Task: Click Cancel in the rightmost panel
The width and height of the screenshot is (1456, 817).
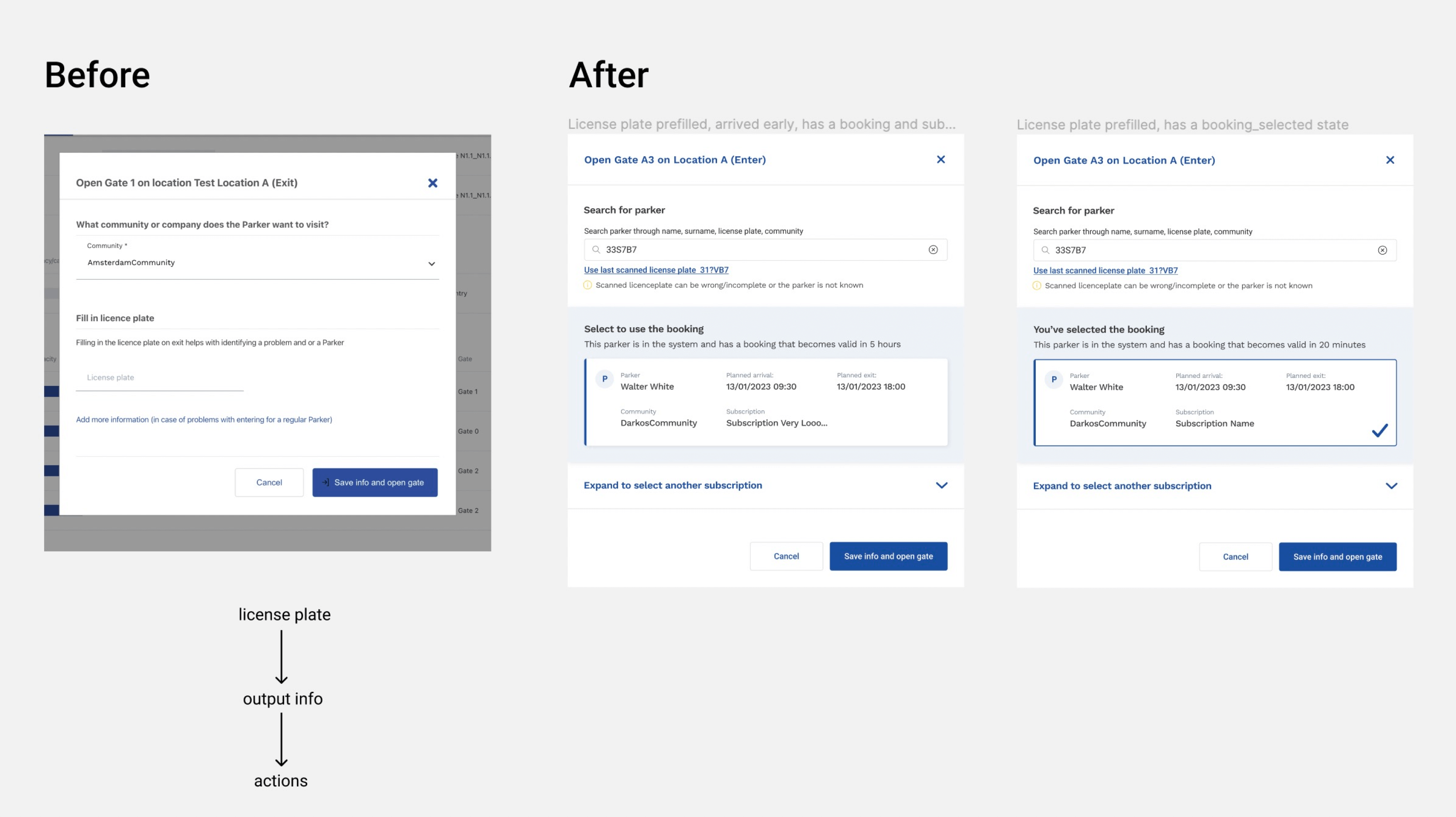Action: pos(1236,556)
